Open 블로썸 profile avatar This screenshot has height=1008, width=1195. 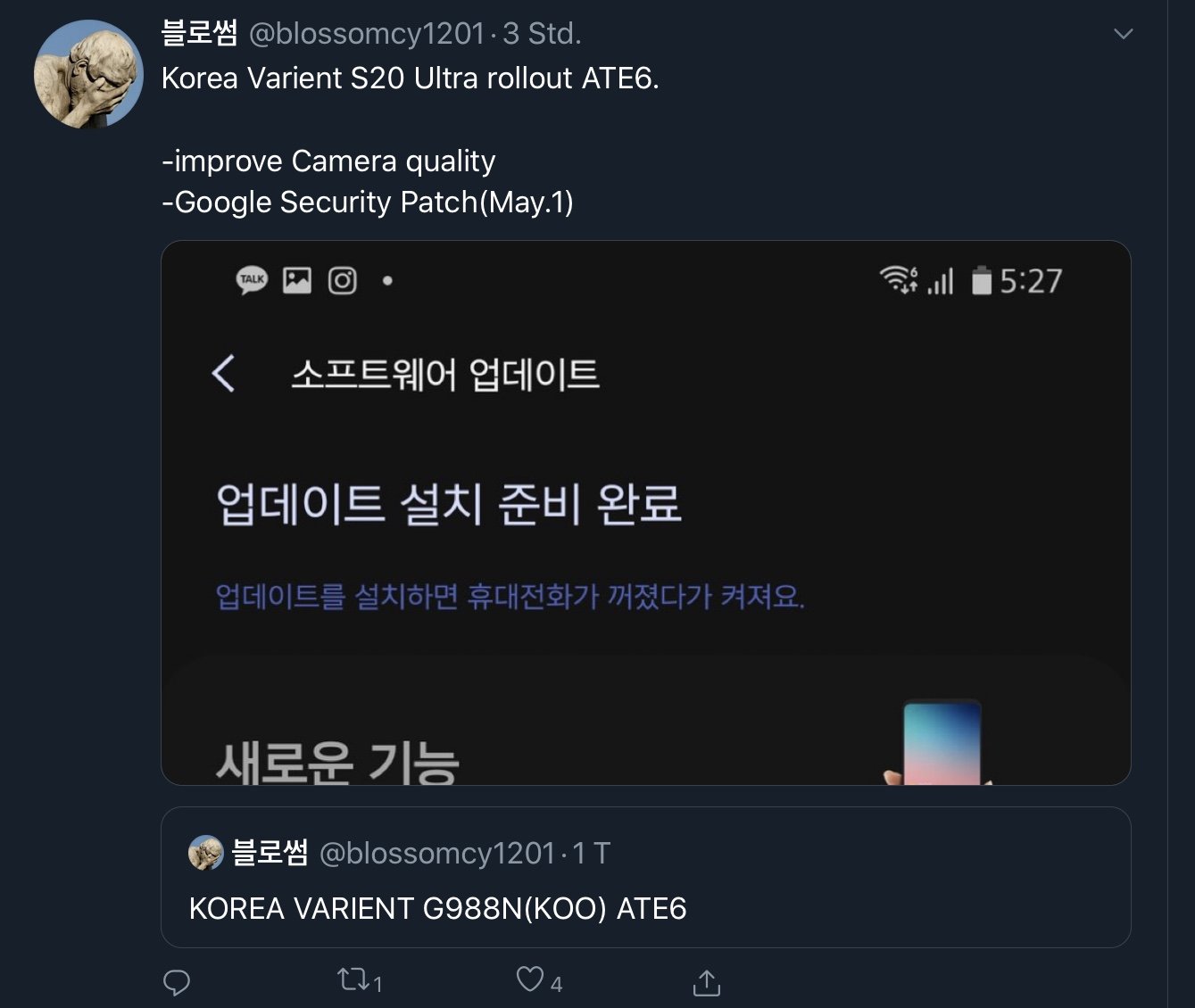coord(88,74)
